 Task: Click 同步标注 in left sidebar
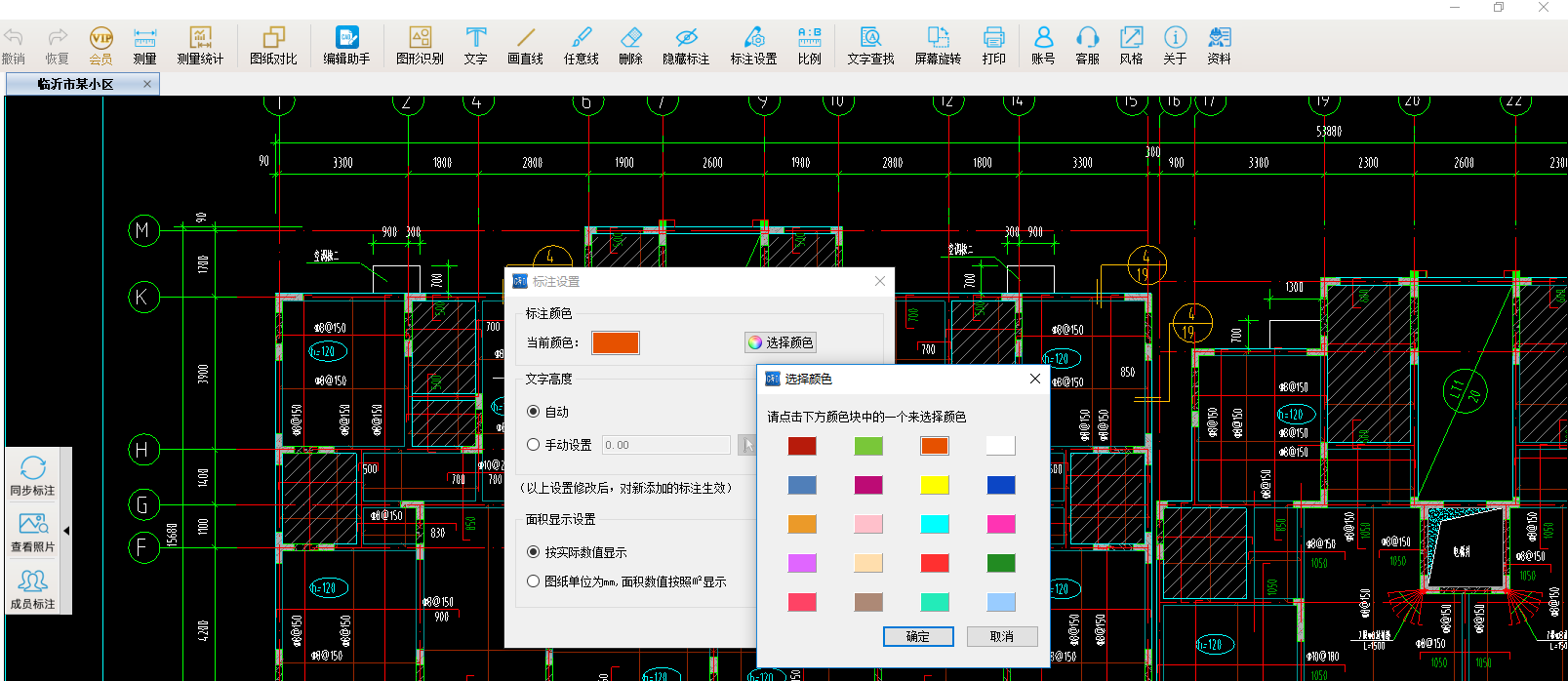[x=33, y=475]
